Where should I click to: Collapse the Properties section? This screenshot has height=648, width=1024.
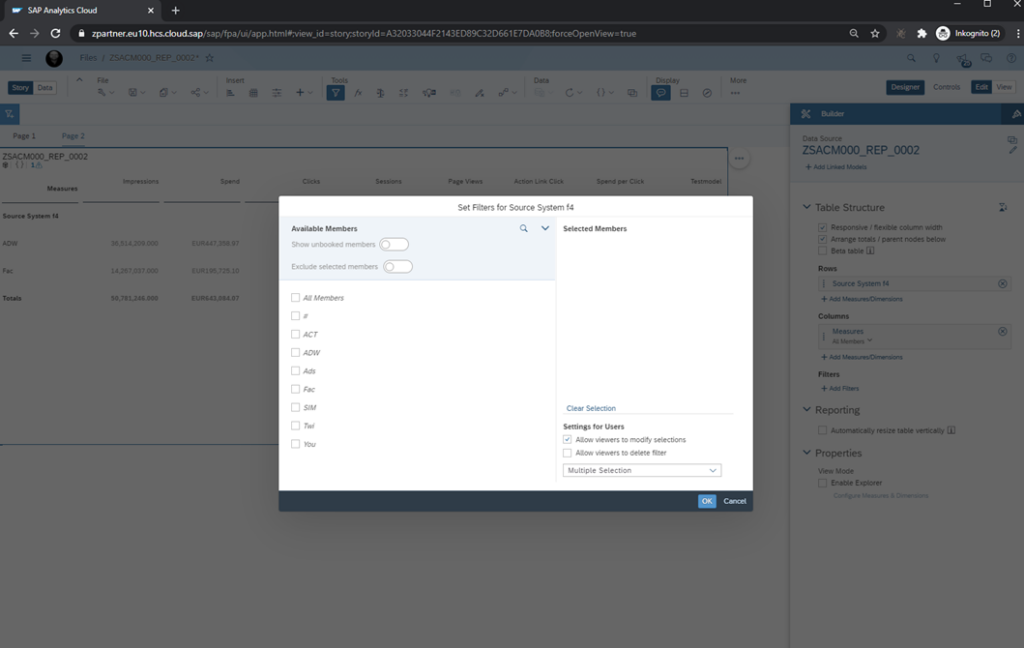(x=807, y=453)
